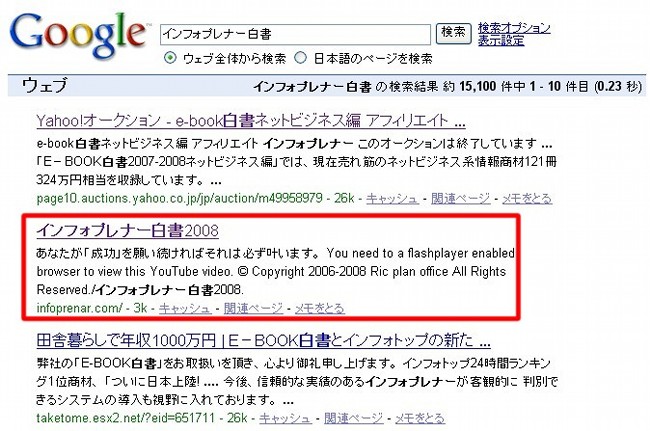Click the snippet line with Copyright 2006-2008 Ric plan office

271,271
